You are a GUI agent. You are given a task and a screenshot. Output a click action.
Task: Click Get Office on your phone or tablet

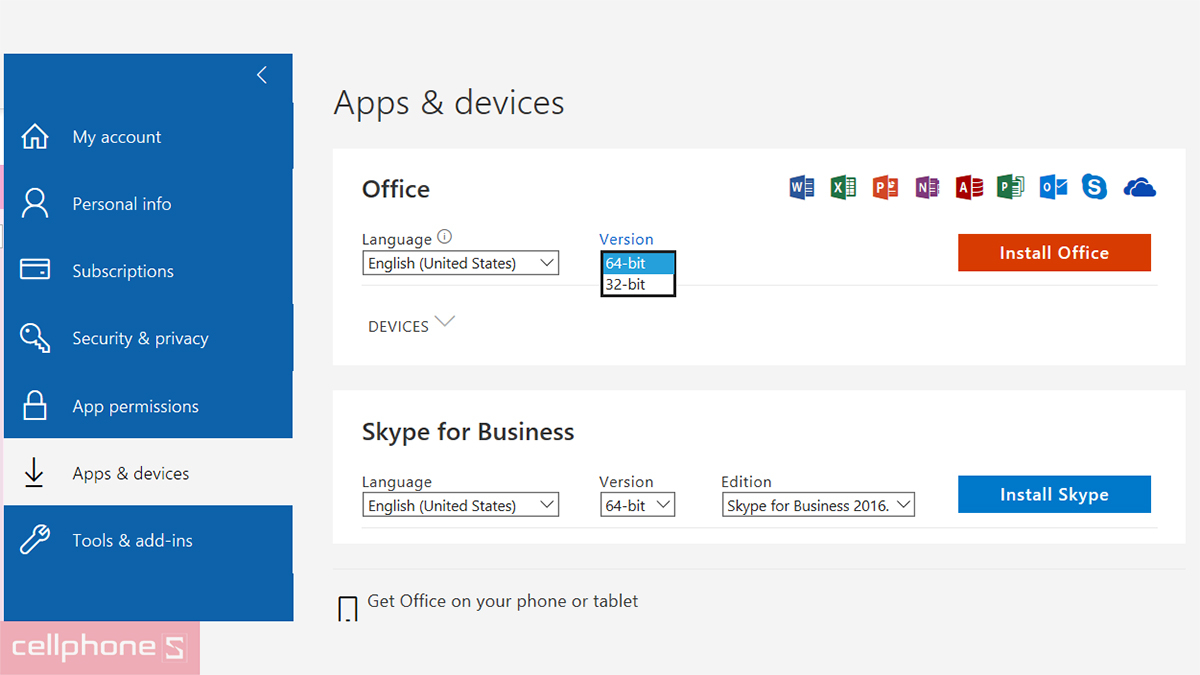[x=503, y=601]
